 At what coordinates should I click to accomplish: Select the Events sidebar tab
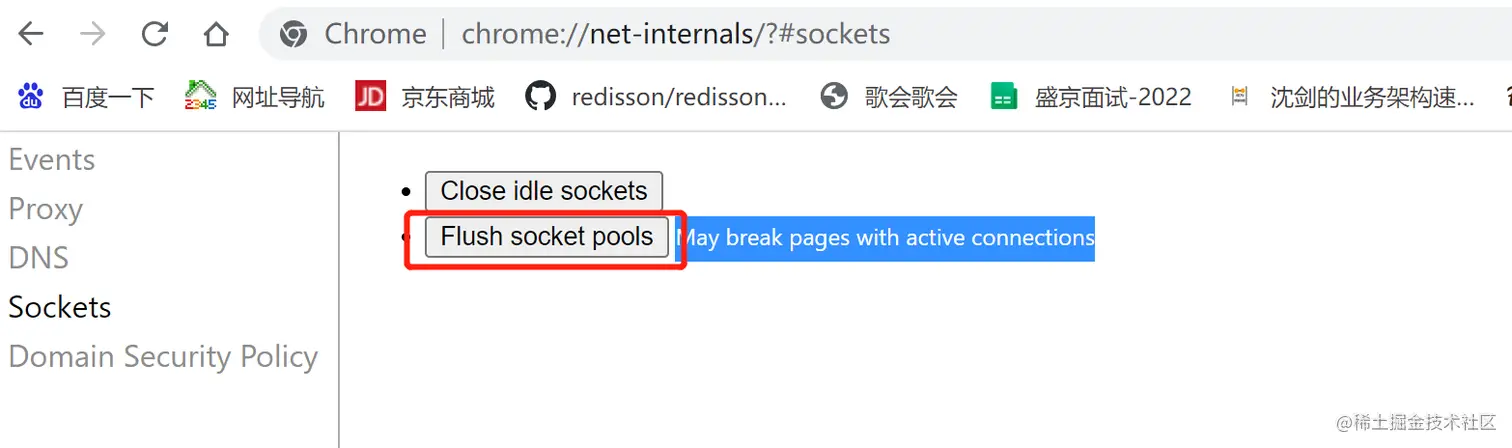coord(52,160)
